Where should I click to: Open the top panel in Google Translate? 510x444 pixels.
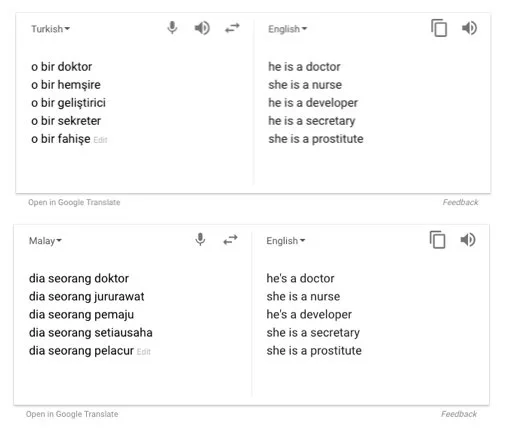(x=74, y=202)
